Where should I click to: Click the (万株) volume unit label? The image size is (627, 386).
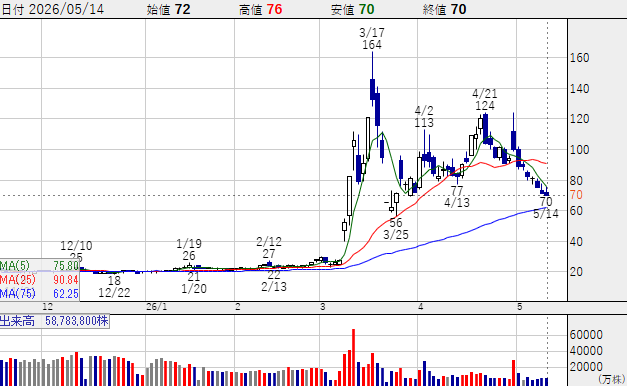coord(612,379)
